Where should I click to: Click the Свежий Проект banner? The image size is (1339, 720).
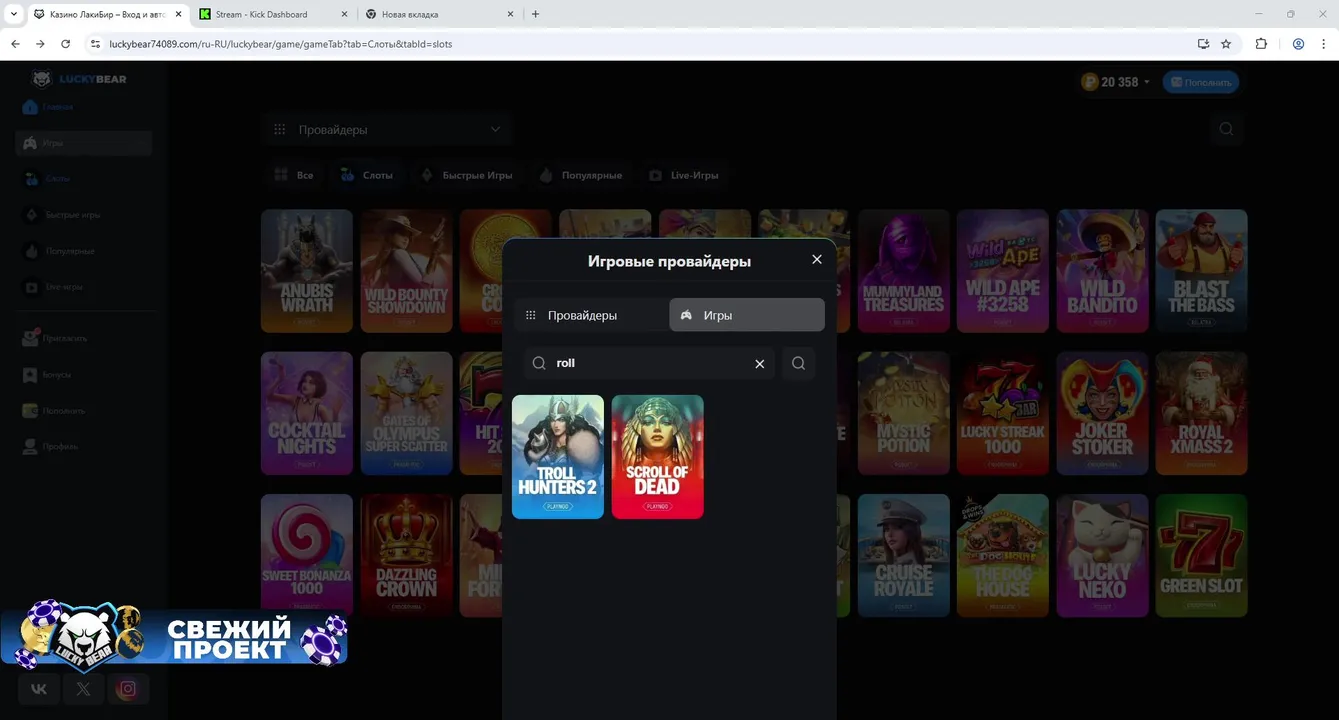pyautogui.click(x=174, y=635)
